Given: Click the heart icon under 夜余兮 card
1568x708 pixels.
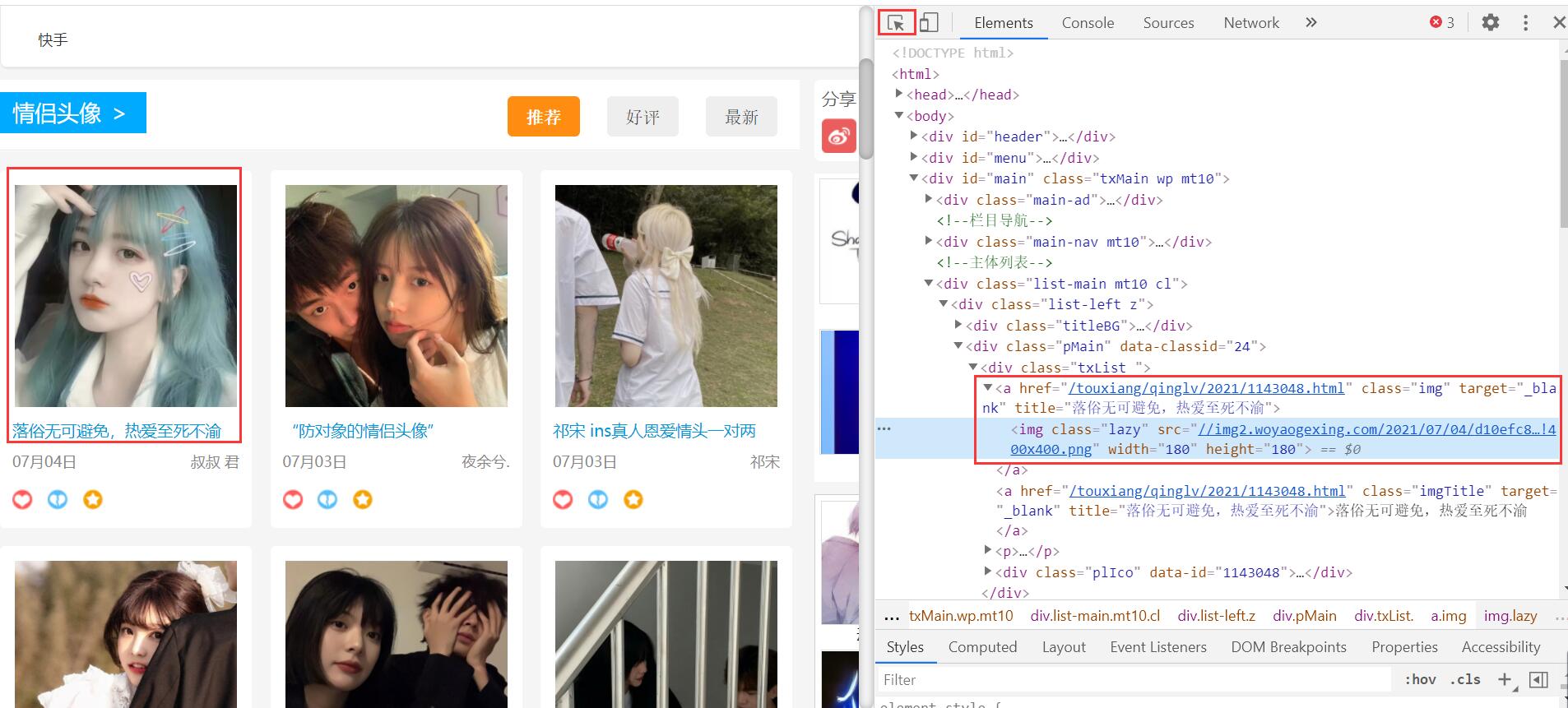Looking at the screenshot, I should [293, 499].
